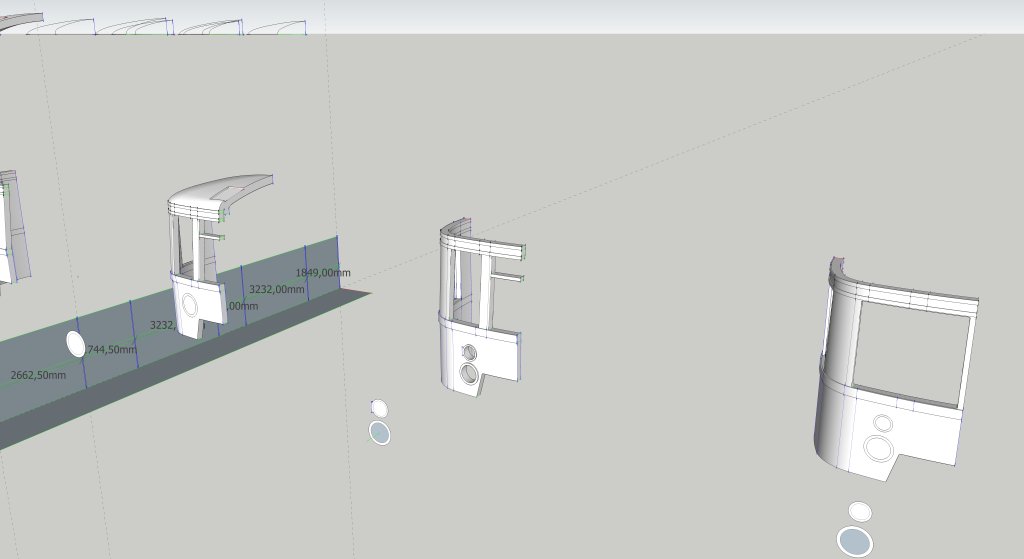Select the rightmost roof profile outline at the top
This screenshot has width=1024, height=559.
coord(277,28)
